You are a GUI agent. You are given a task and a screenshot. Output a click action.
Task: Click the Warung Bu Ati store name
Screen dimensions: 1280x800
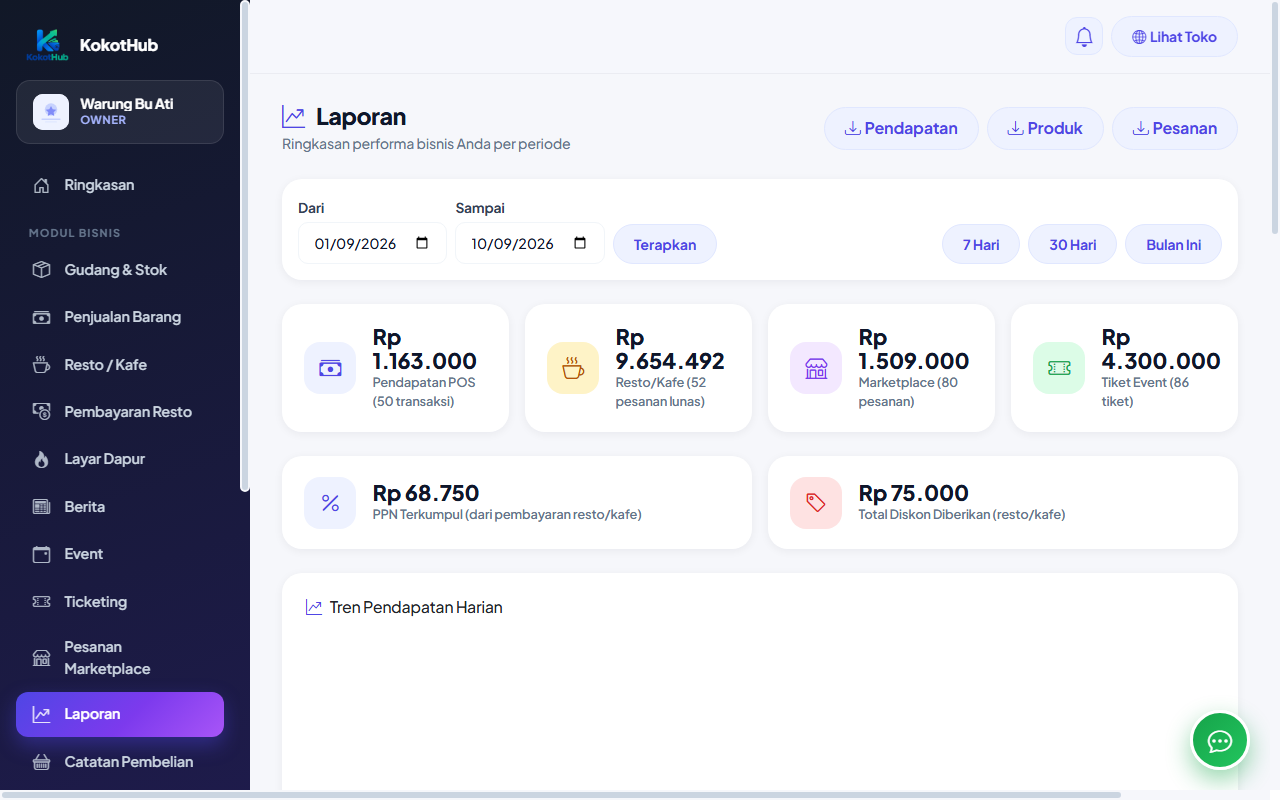(127, 104)
